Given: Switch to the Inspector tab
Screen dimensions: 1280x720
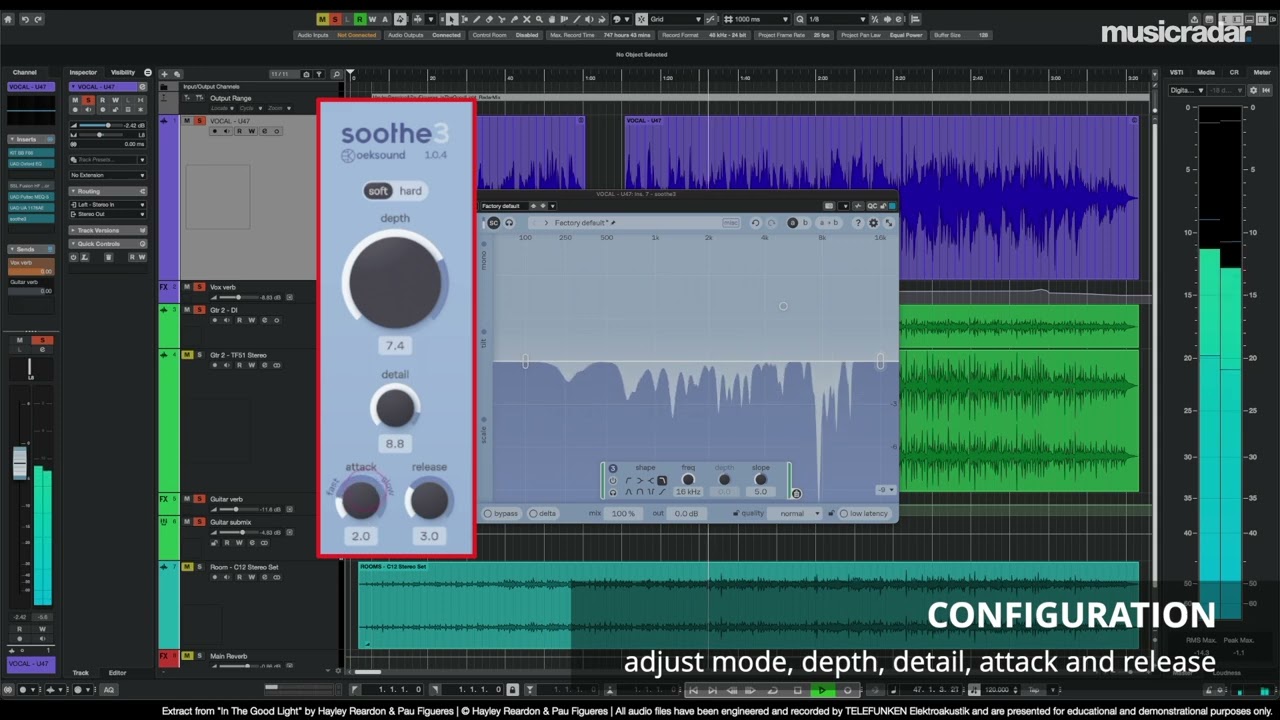Looking at the screenshot, I should click(x=83, y=72).
